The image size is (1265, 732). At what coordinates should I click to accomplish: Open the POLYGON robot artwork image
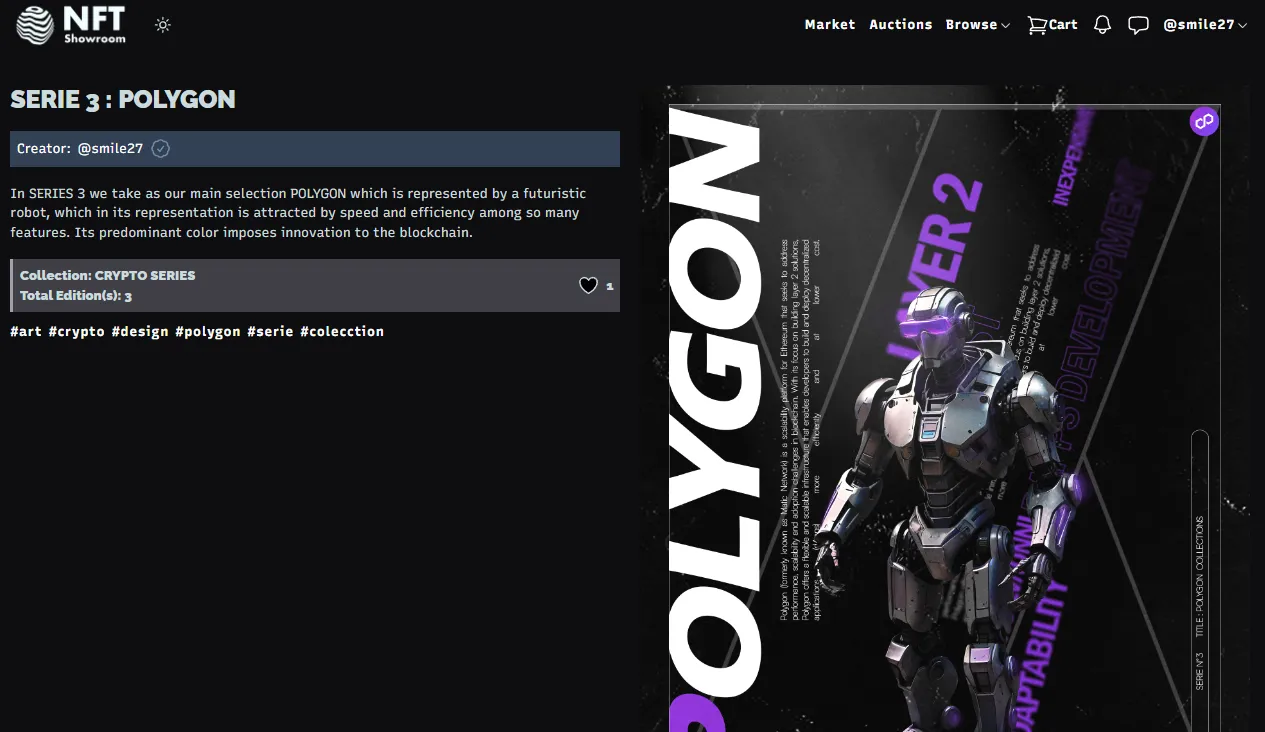pos(945,407)
